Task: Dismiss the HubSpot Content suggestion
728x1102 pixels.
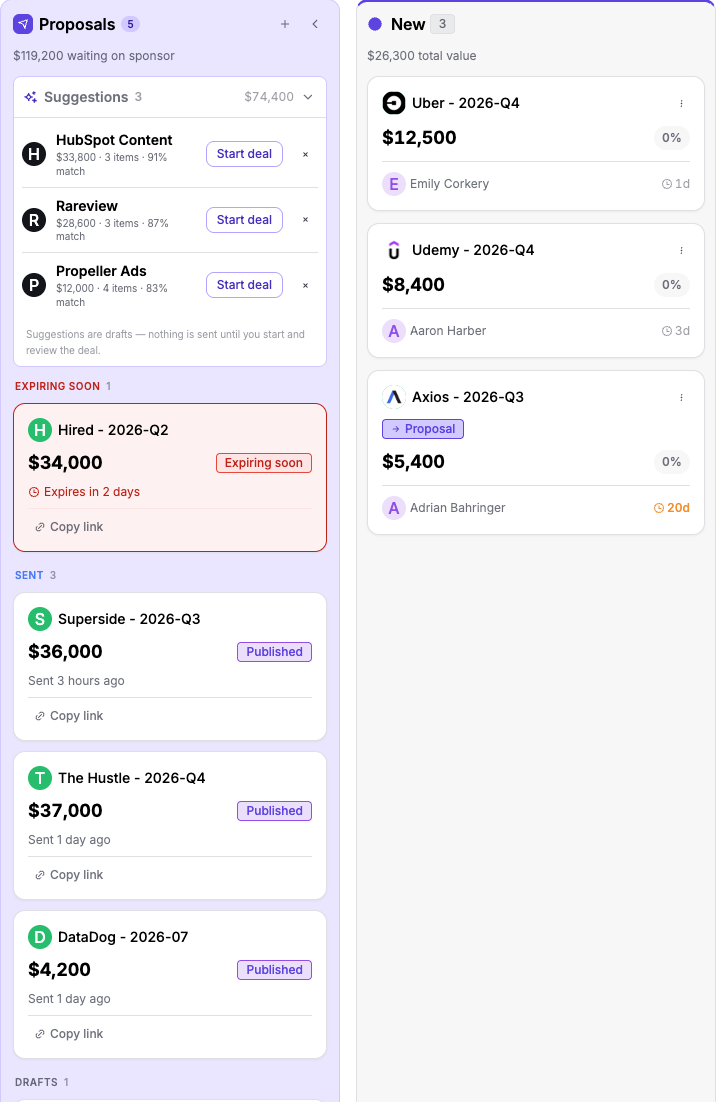Action: [x=306, y=155]
